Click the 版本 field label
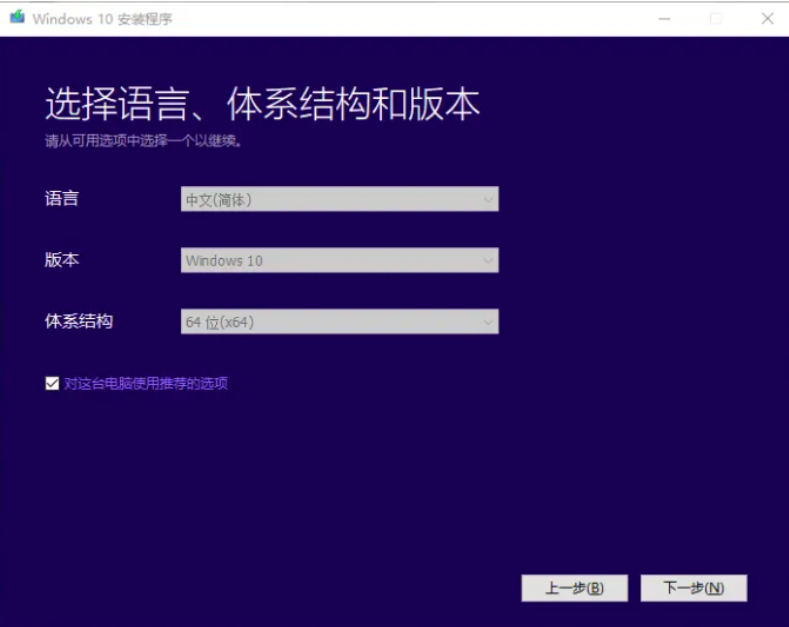This screenshot has width=789, height=627. click(62, 260)
